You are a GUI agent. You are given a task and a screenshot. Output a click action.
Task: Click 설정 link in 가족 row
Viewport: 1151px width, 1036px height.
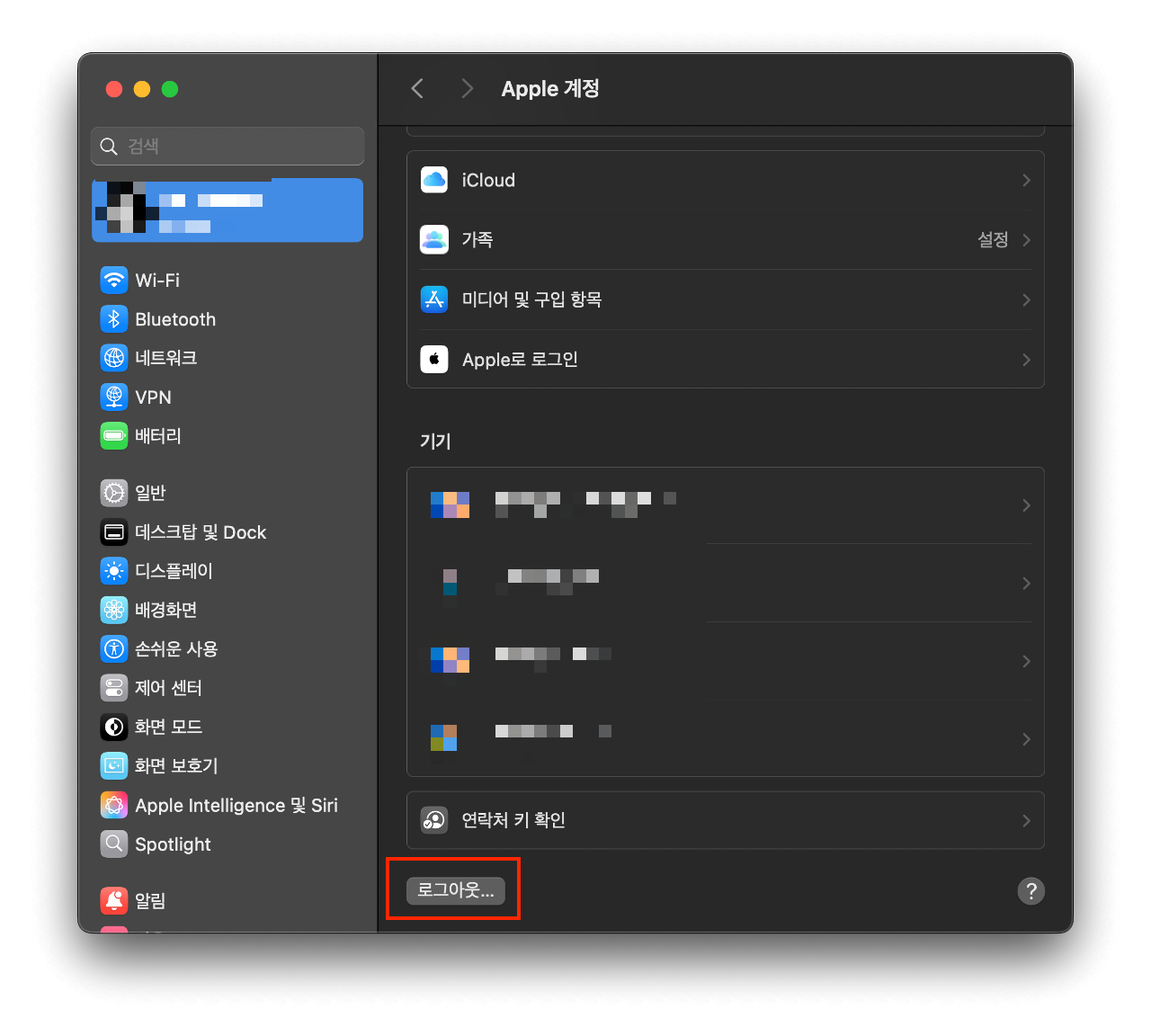coord(993,239)
